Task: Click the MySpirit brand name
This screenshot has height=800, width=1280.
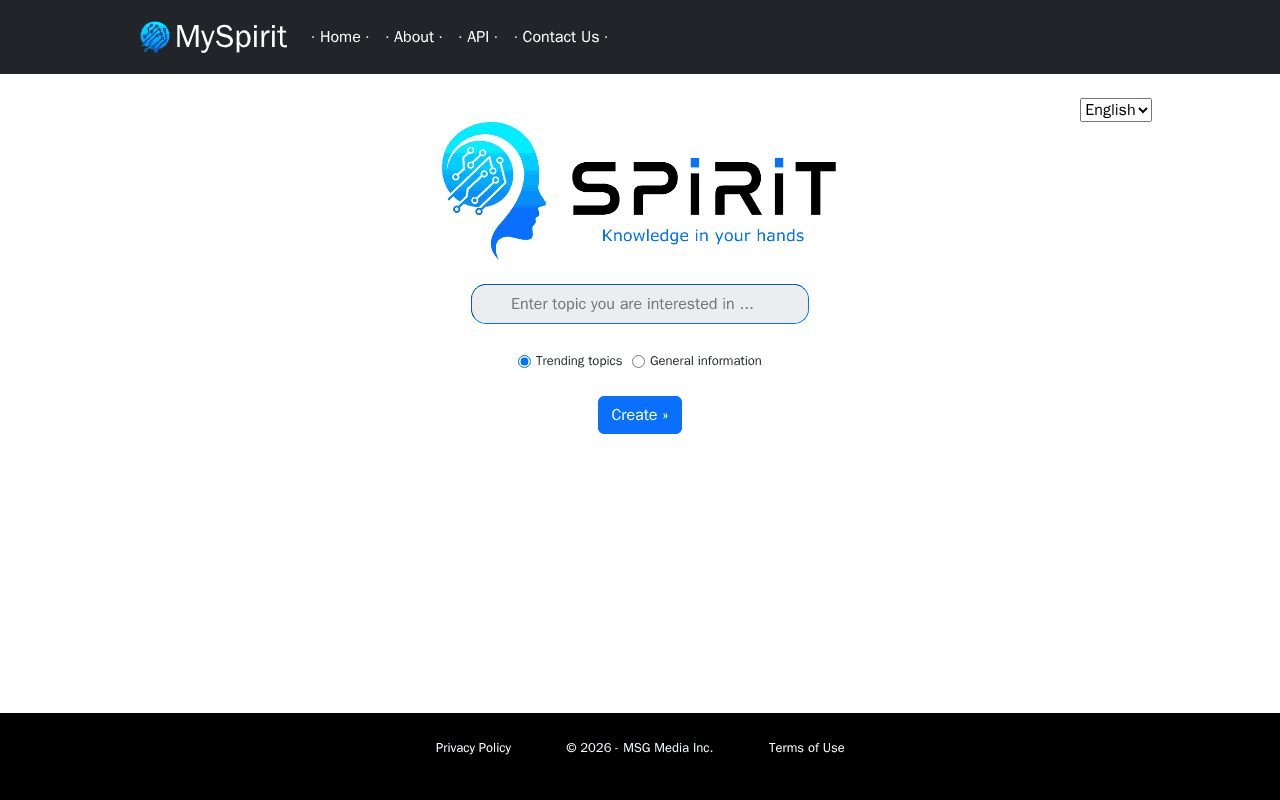Action: point(231,37)
